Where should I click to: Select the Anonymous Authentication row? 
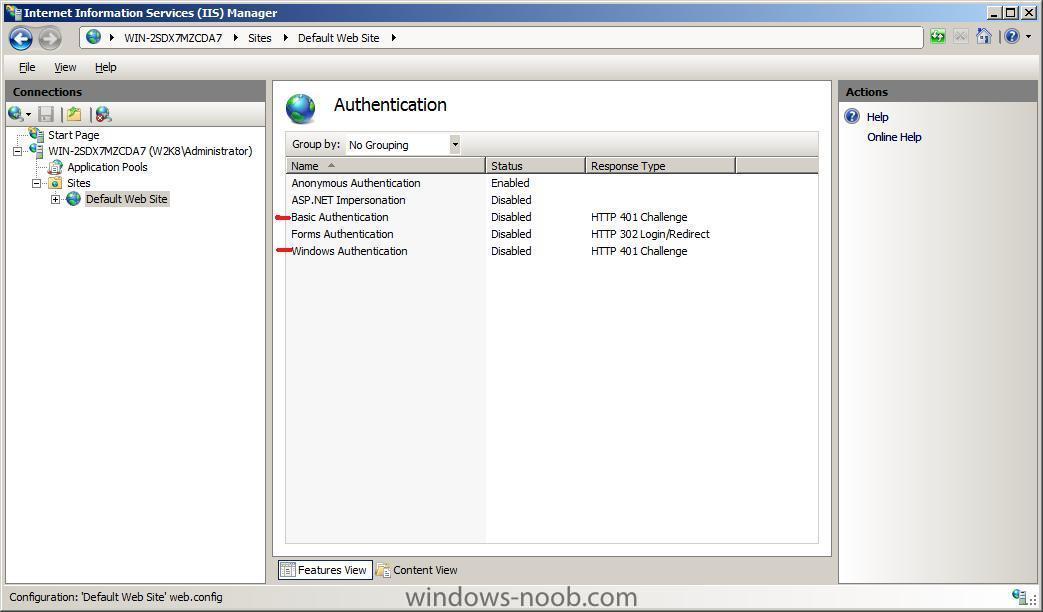[x=552, y=183]
